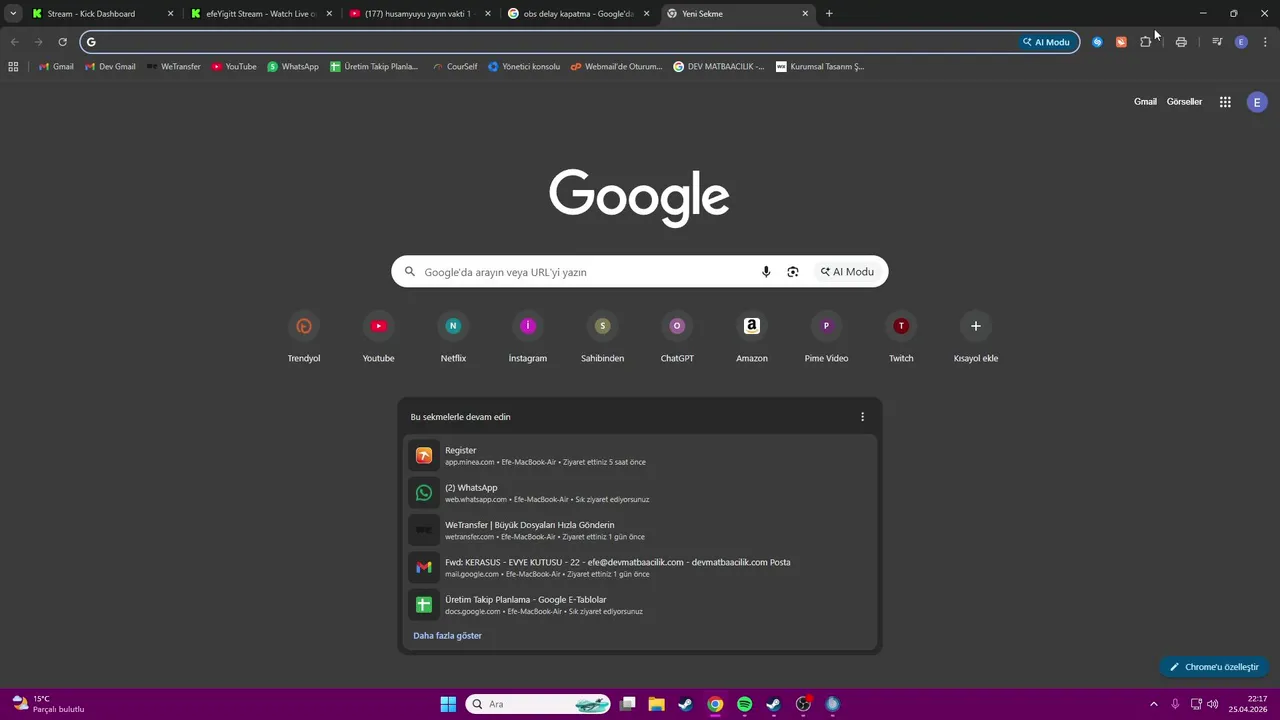The image size is (1280, 720).
Task: Open a new tab with the plus button
Action: pos(829,14)
